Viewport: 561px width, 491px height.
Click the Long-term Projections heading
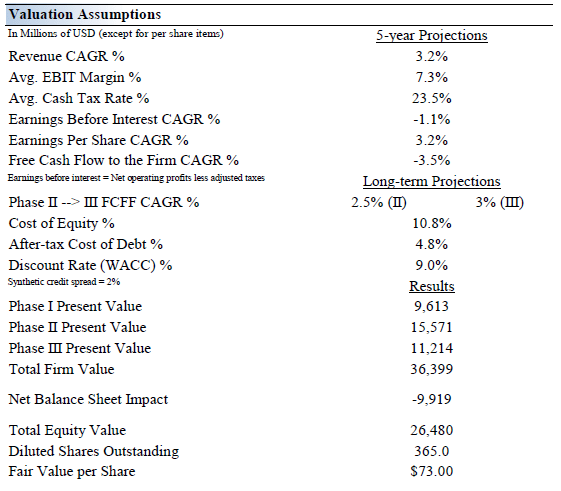coord(431,181)
